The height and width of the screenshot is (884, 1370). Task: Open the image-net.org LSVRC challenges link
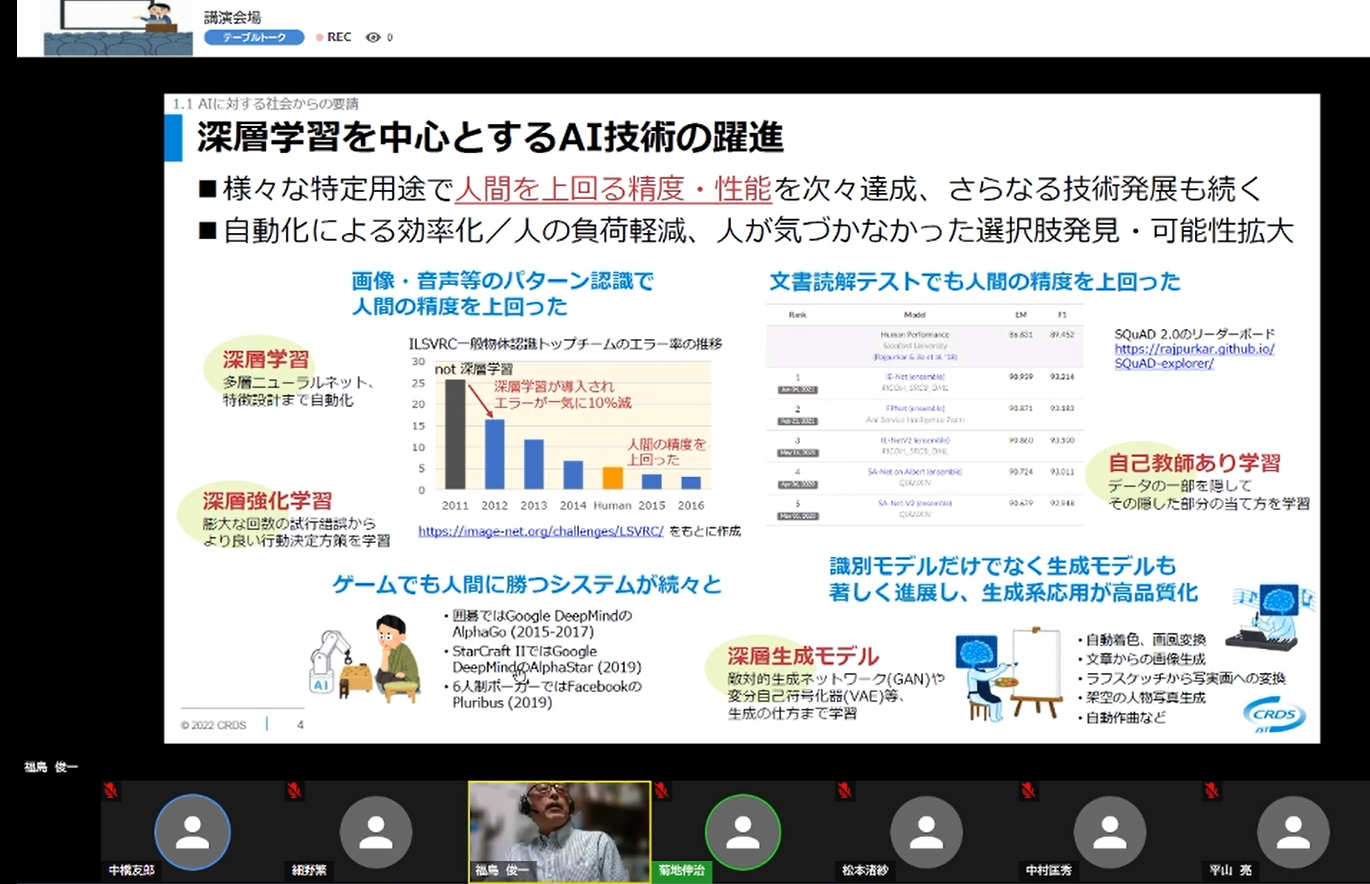(x=540, y=531)
